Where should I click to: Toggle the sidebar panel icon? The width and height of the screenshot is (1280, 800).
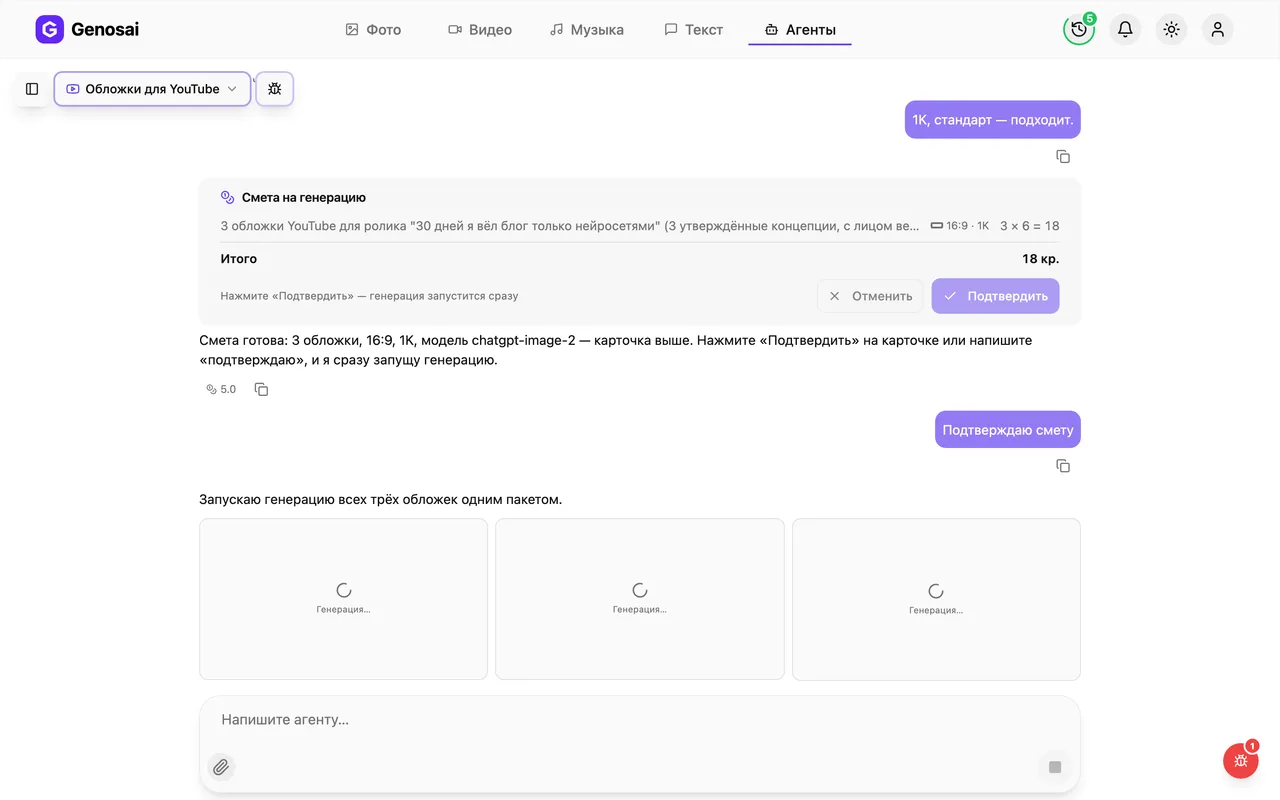pos(32,89)
